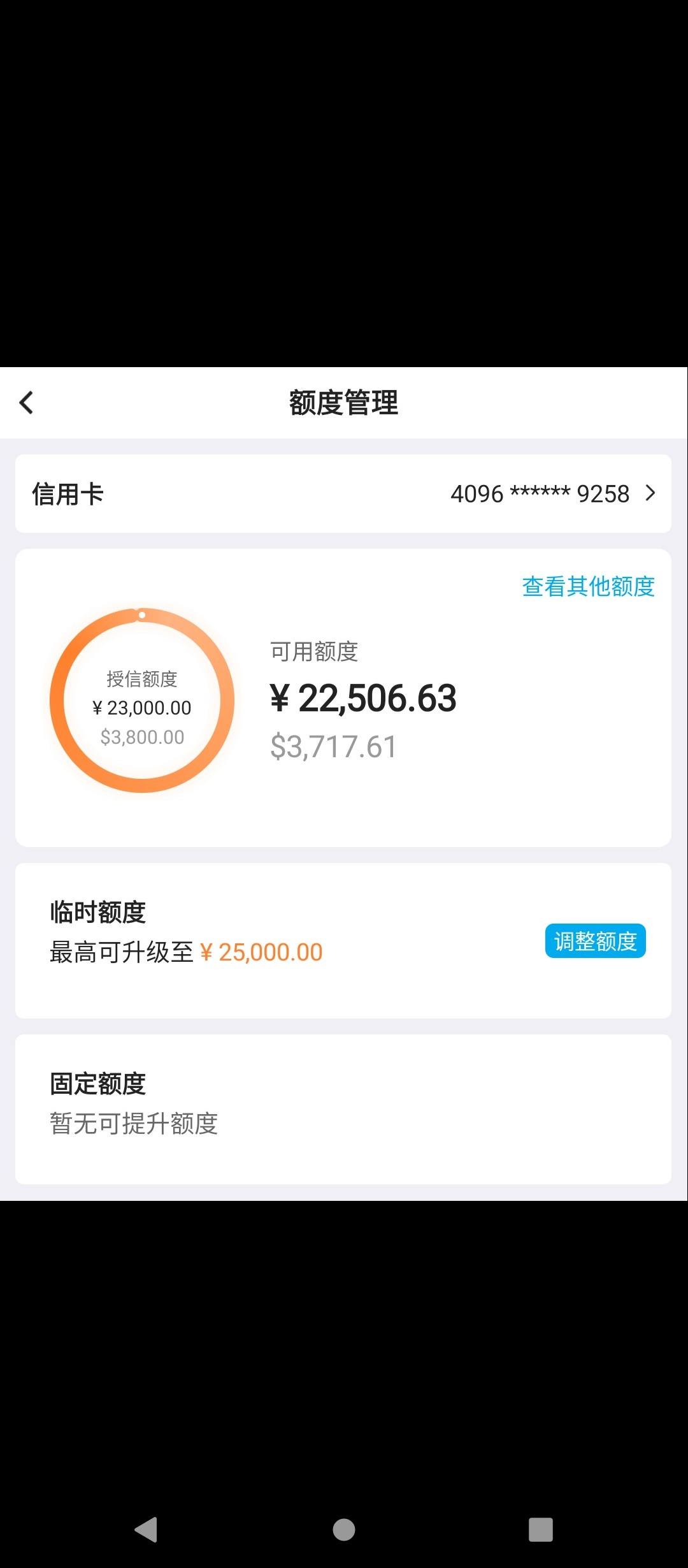Viewport: 688px width, 1568px height.
Task: Tap Android recent apps square
Action: coord(541,1529)
